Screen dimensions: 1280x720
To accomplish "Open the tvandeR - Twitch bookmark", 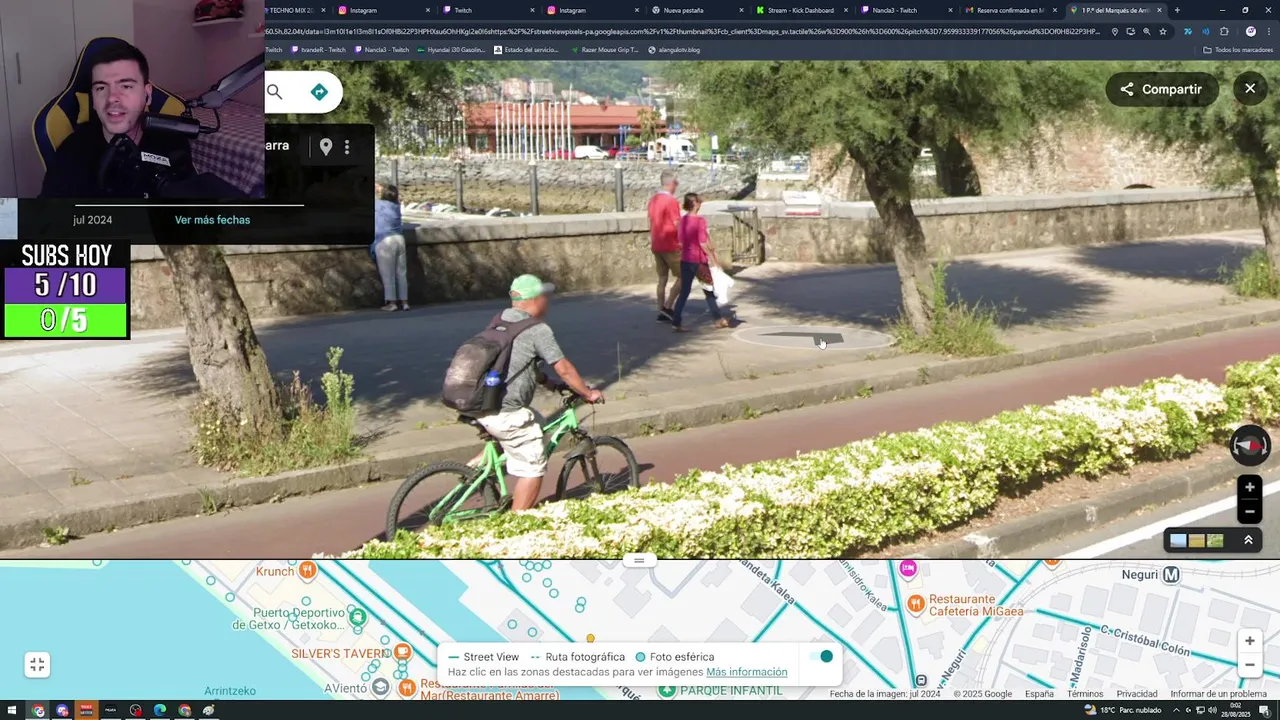I will pyautogui.click(x=319, y=50).
